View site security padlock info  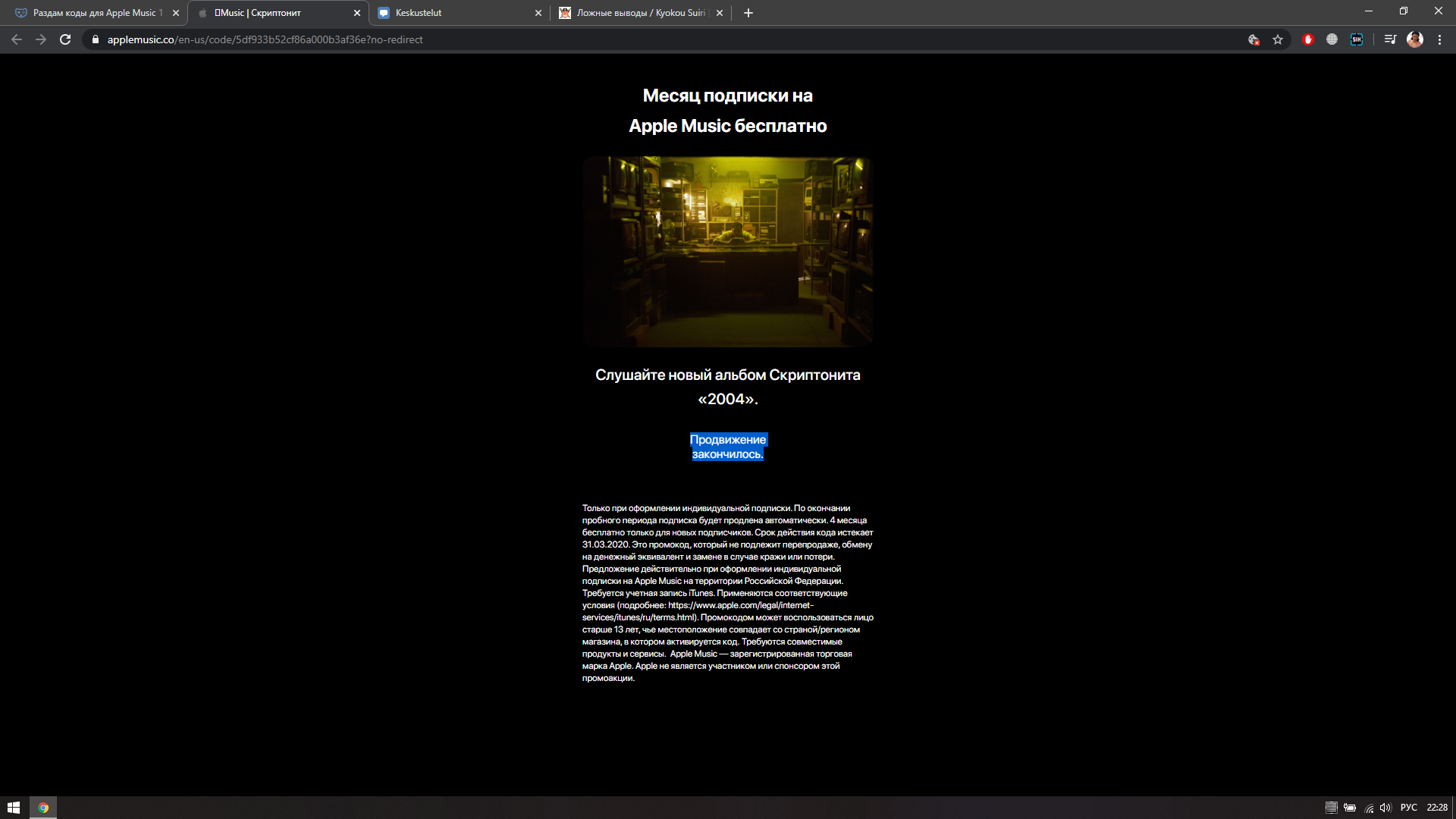[96, 39]
